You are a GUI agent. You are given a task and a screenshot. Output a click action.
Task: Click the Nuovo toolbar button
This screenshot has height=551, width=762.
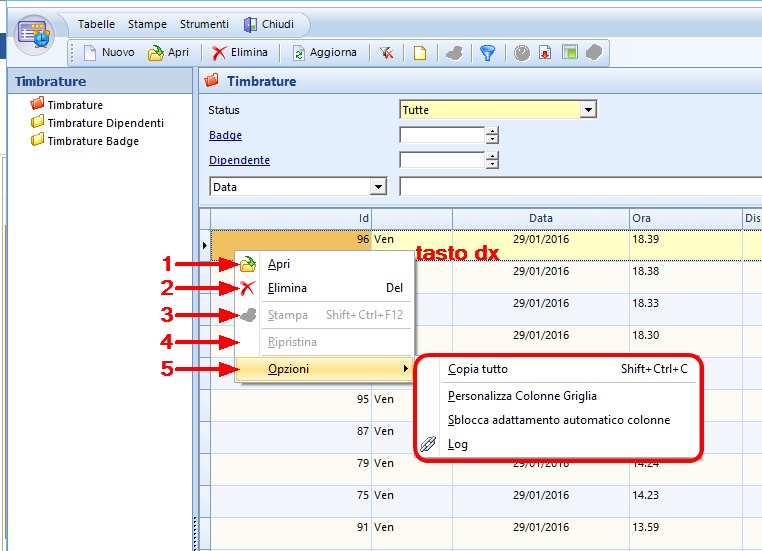coord(108,53)
